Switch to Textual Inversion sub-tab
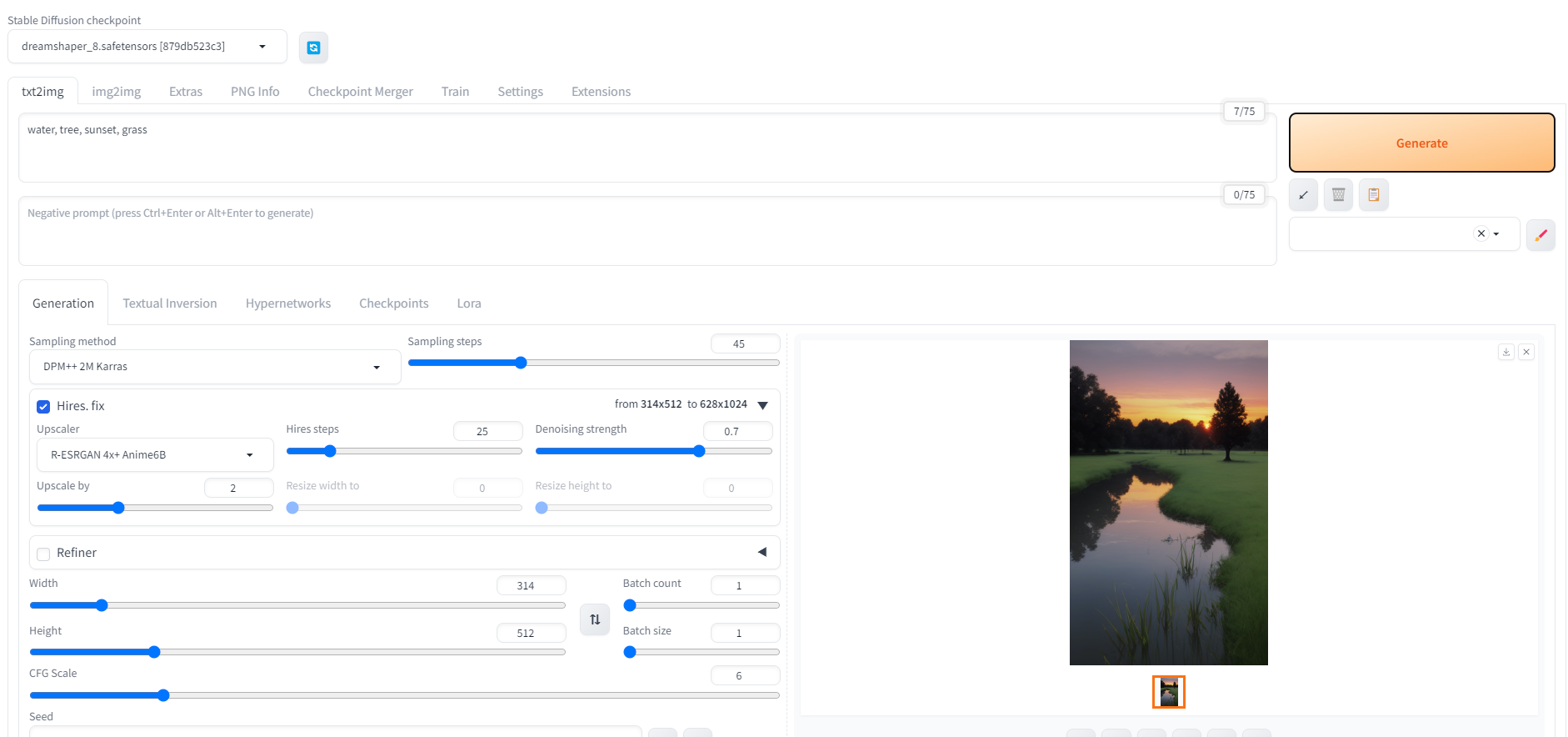 (170, 303)
